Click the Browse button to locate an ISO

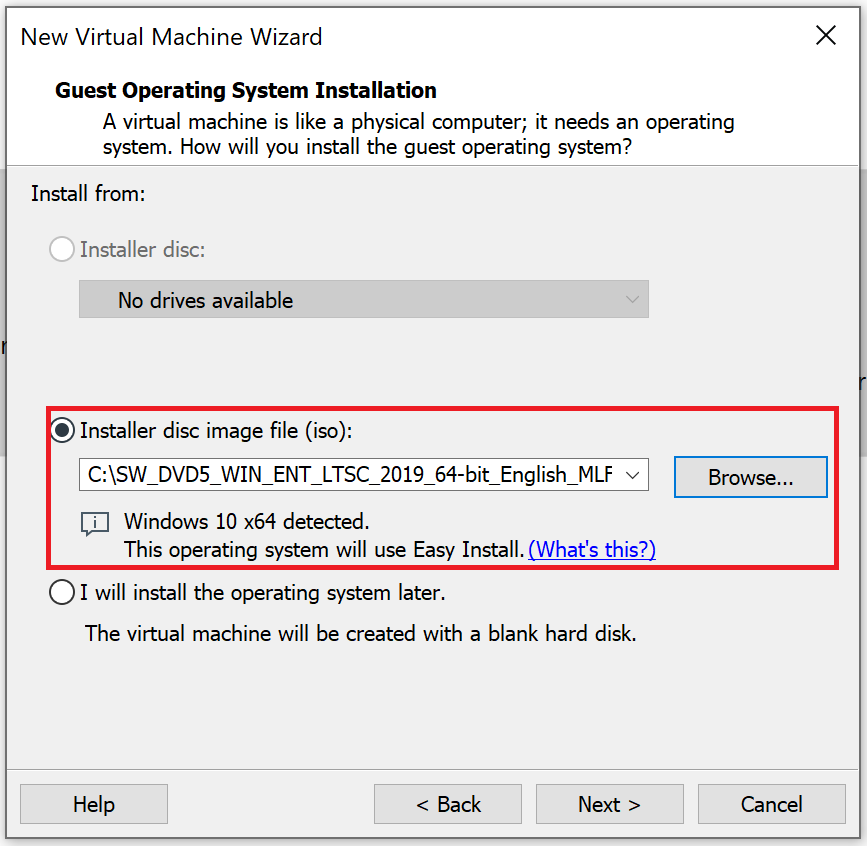tap(750, 476)
